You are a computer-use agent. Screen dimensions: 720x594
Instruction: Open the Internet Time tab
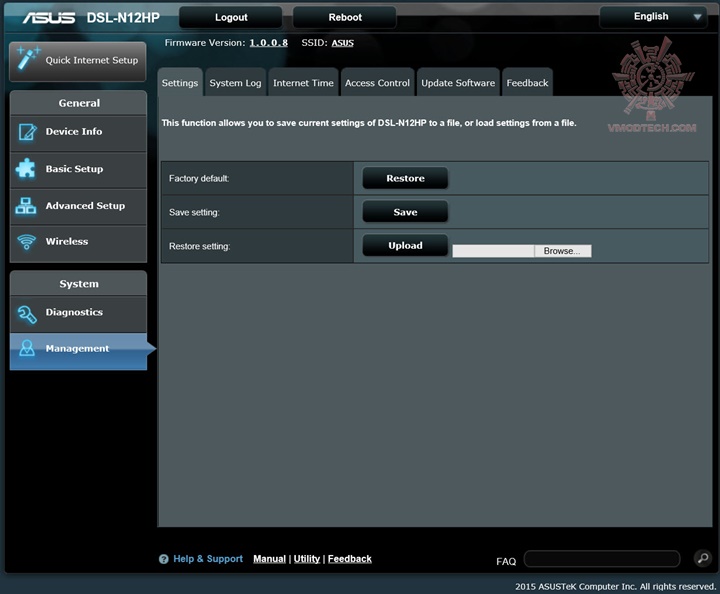[x=303, y=83]
